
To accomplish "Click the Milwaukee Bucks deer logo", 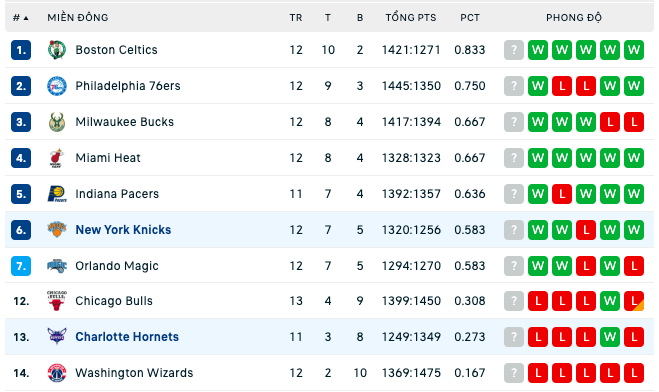I will (57, 122).
